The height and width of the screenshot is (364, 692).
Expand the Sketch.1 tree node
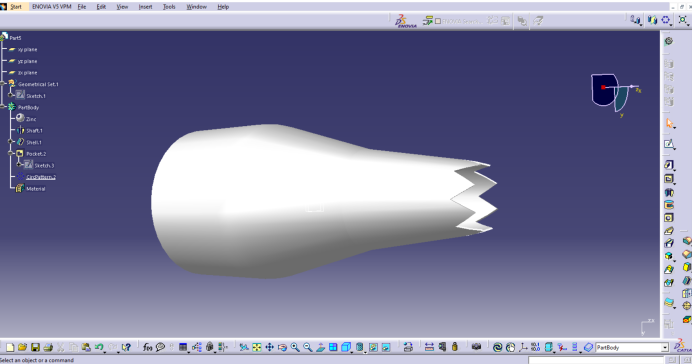click(x=11, y=95)
